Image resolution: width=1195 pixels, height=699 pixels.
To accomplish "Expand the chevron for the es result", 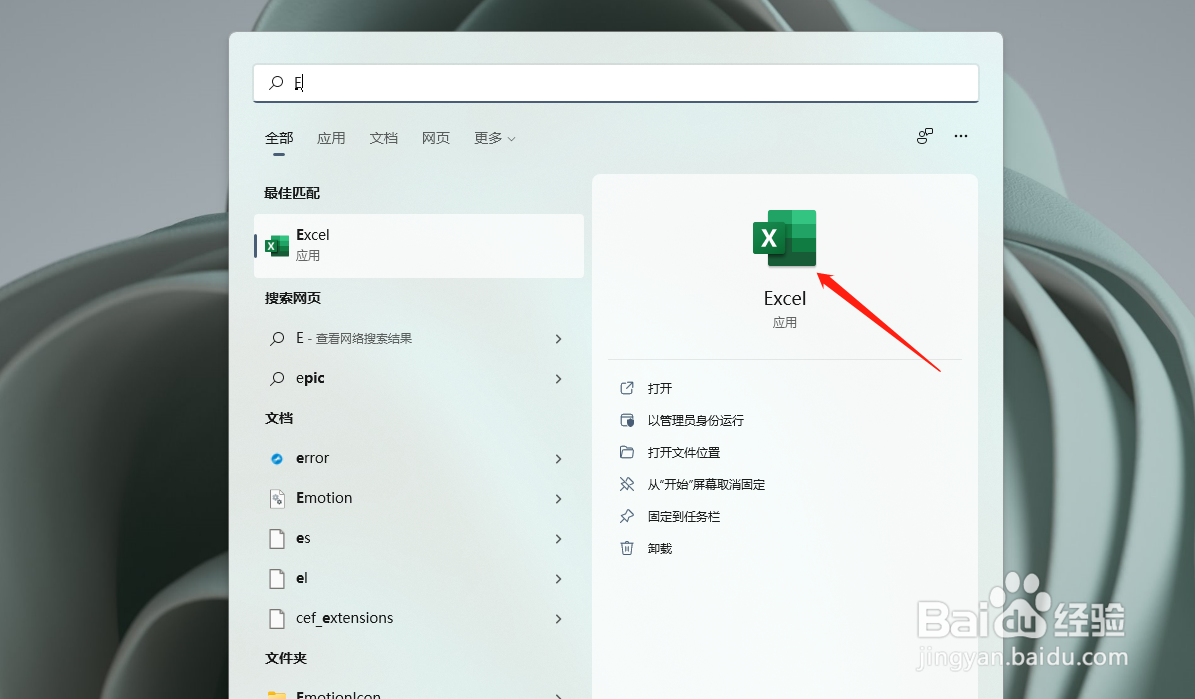I will 559,539.
